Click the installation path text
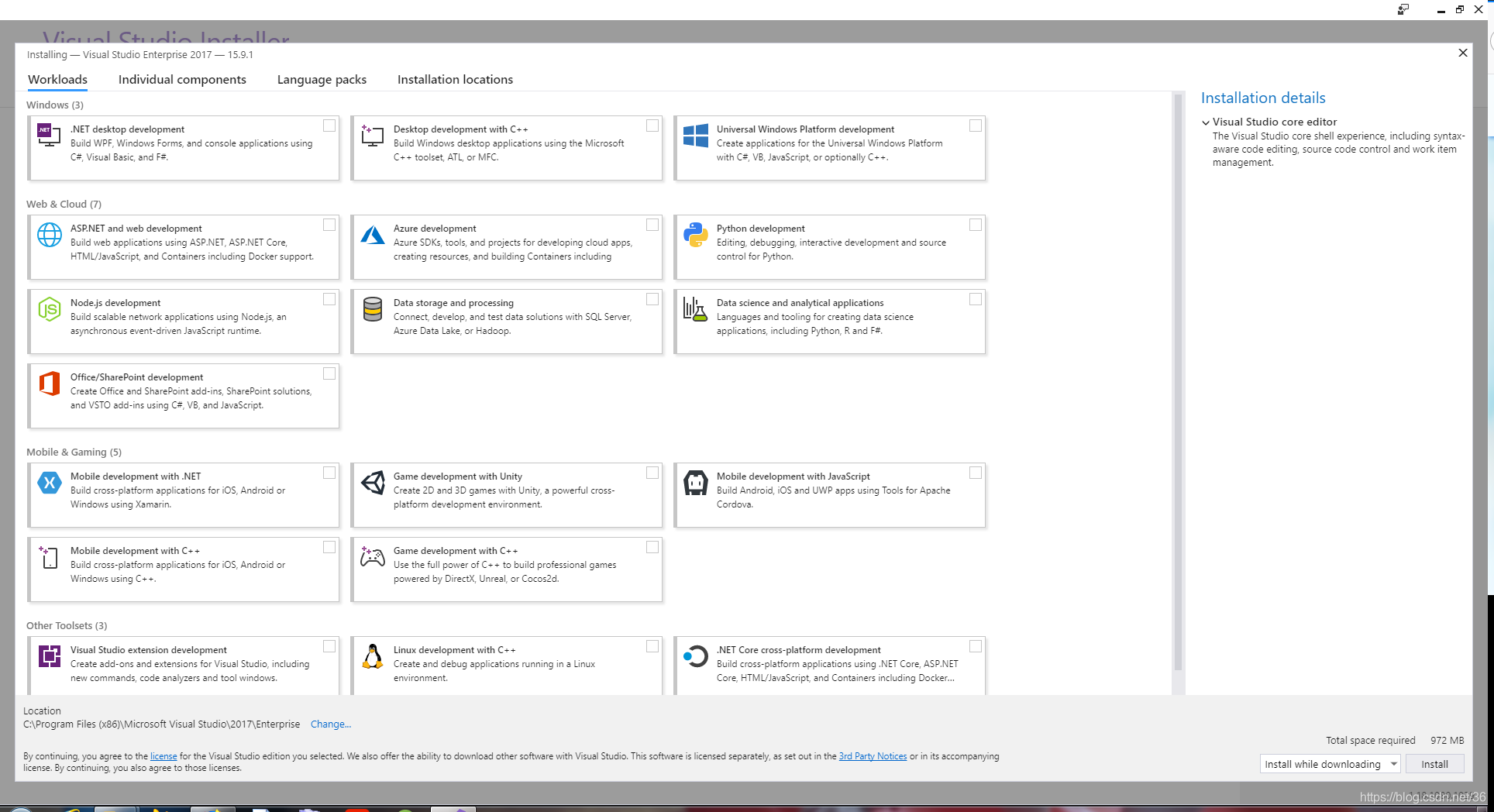The width and height of the screenshot is (1494, 812). pyautogui.click(x=161, y=724)
